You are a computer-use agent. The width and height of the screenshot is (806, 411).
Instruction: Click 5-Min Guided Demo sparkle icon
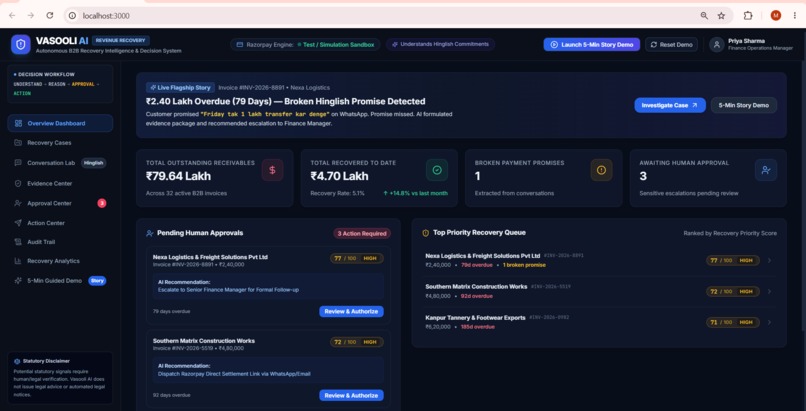click(18, 281)
